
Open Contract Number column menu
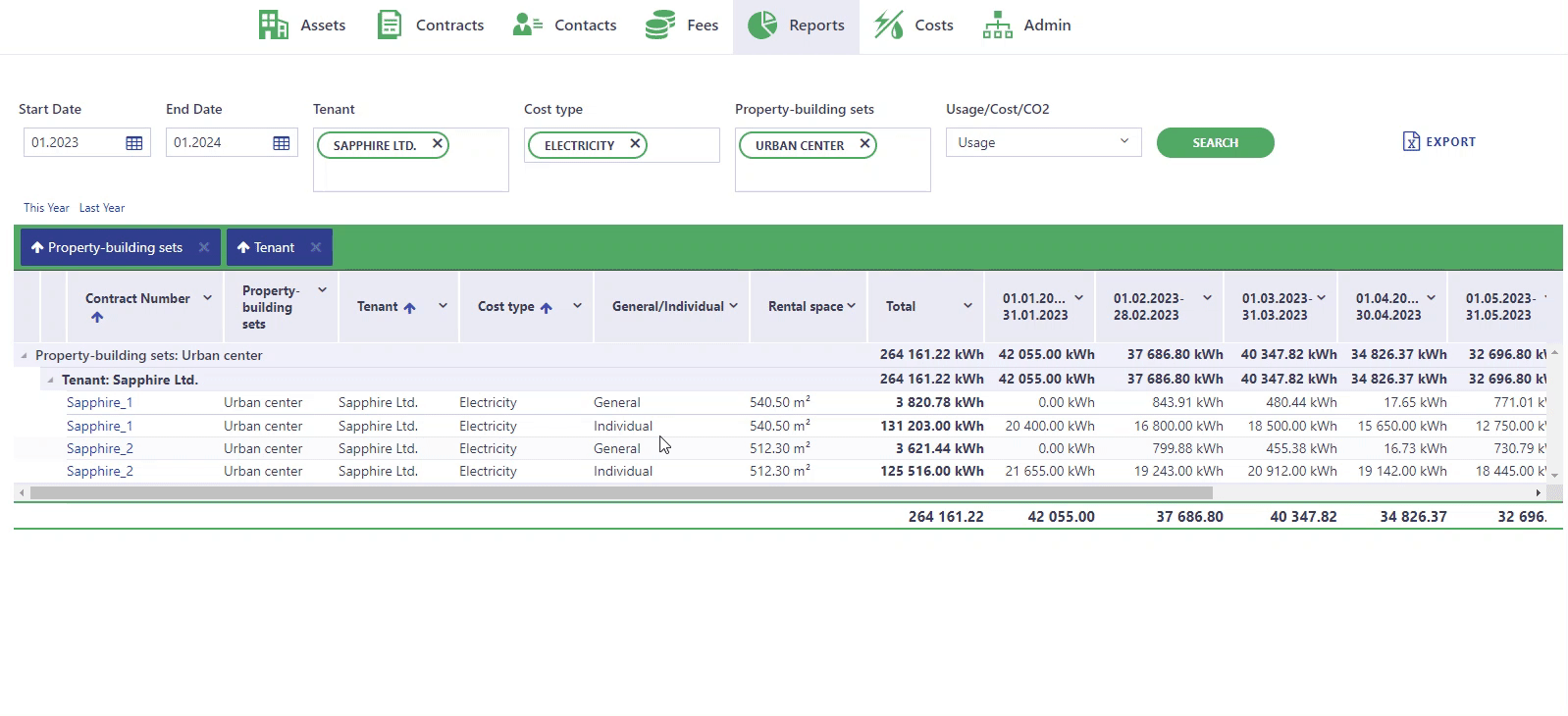[x=207, y=298]
